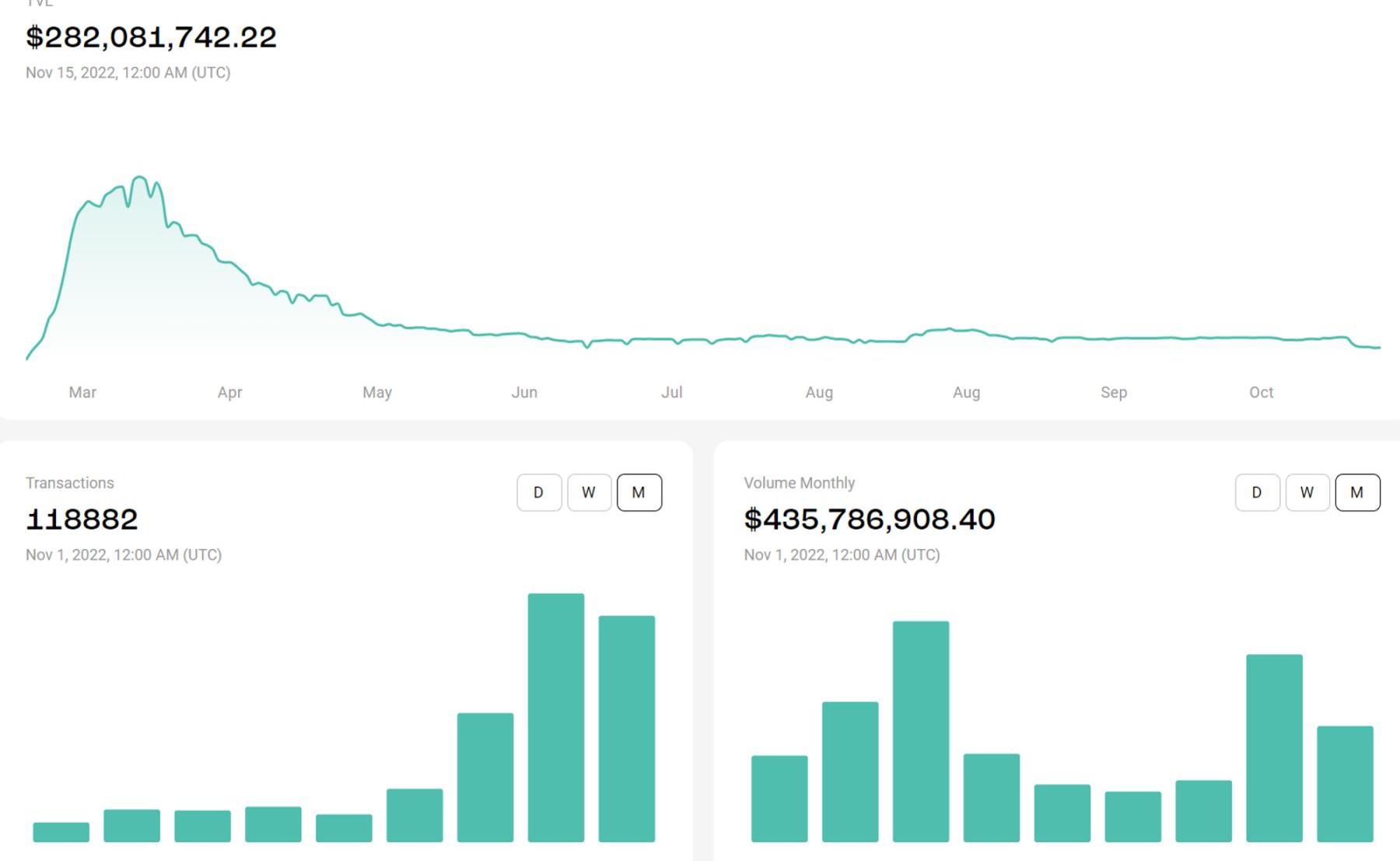Click the Jun label on TVL axis
Viewport: 1400px width, 861px height.
(x=524, y=392)
